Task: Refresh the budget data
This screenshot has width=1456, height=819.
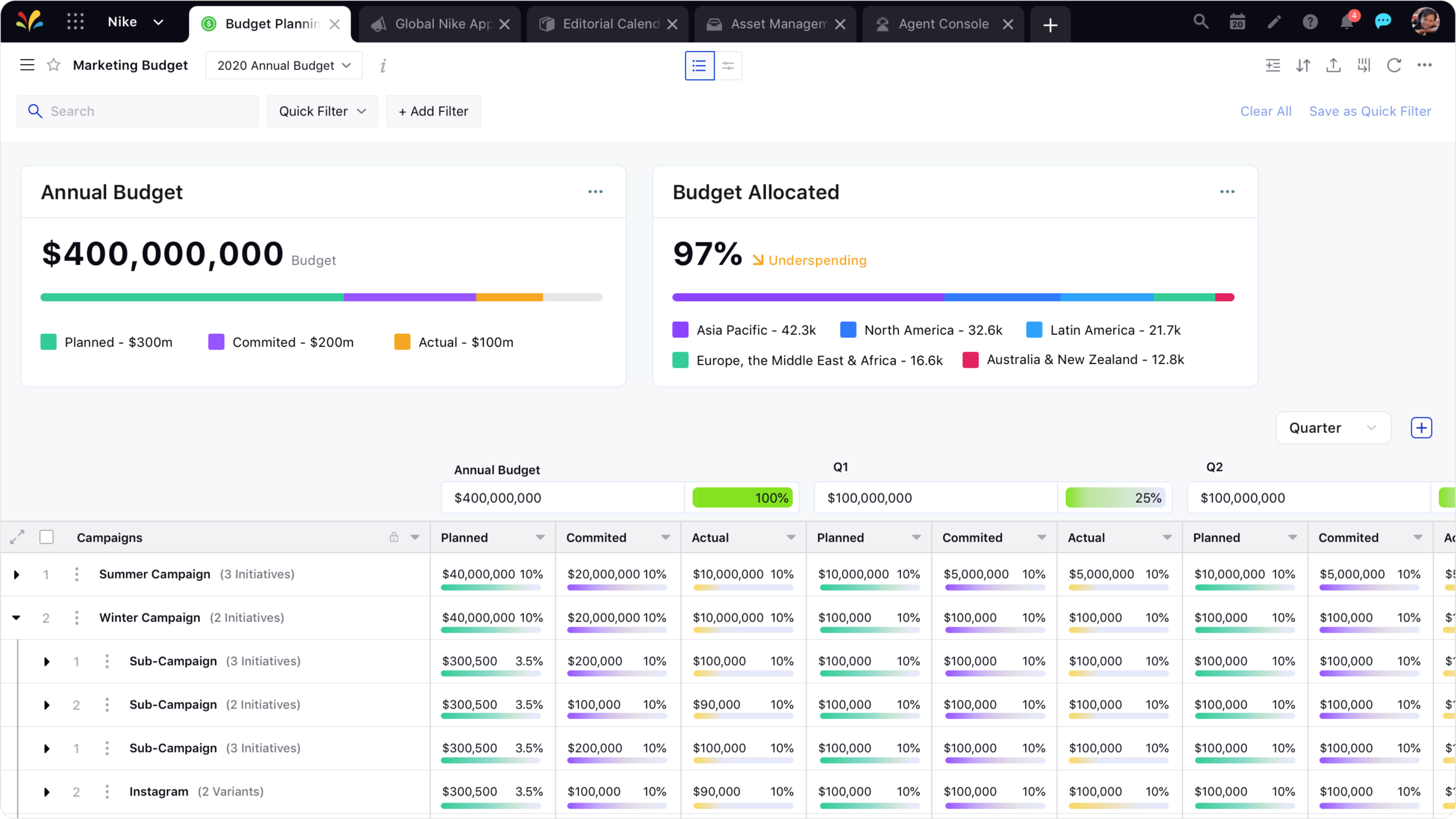Action: coord(1394,65)
